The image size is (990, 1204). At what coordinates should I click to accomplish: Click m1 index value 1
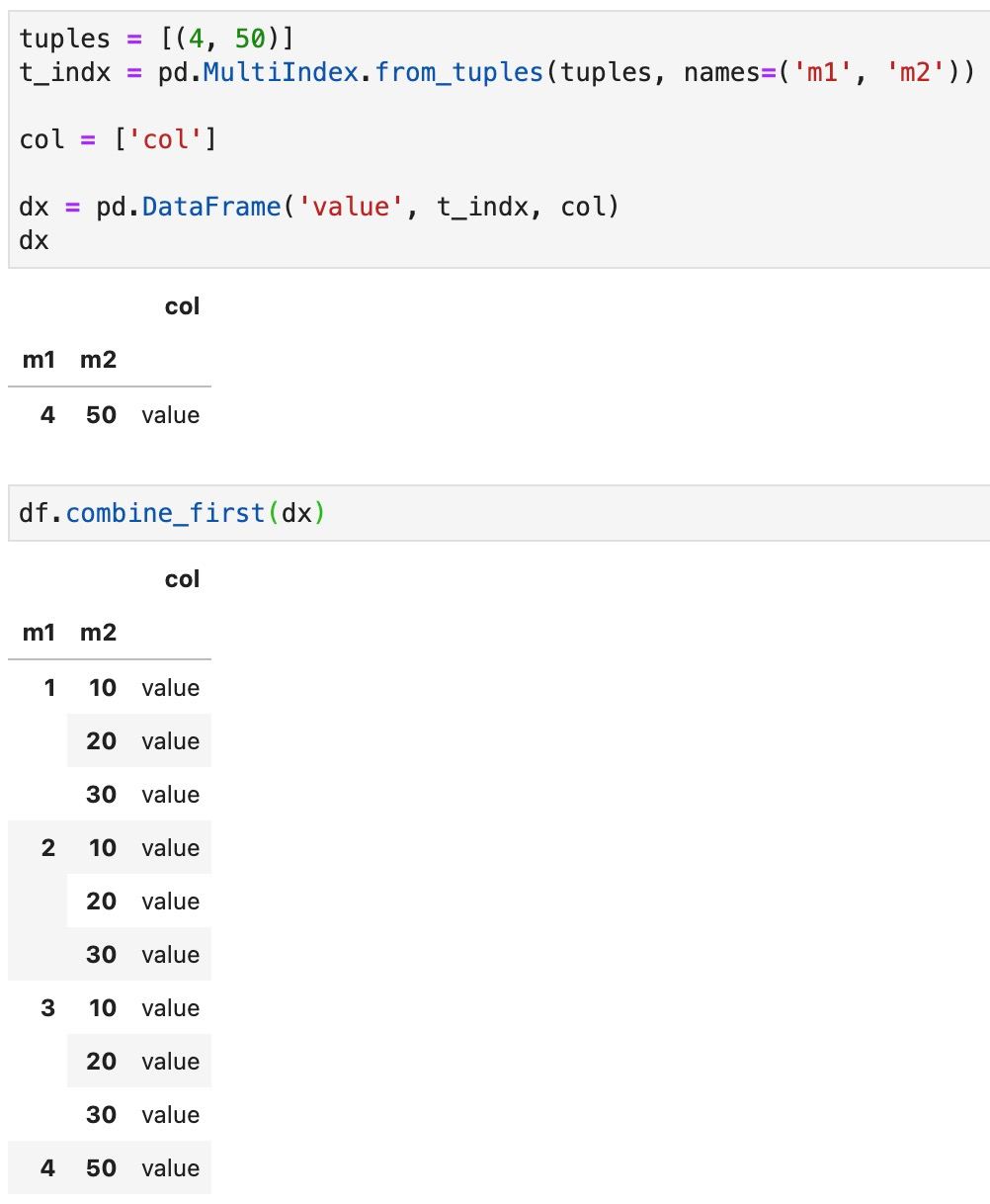point(49,688)
